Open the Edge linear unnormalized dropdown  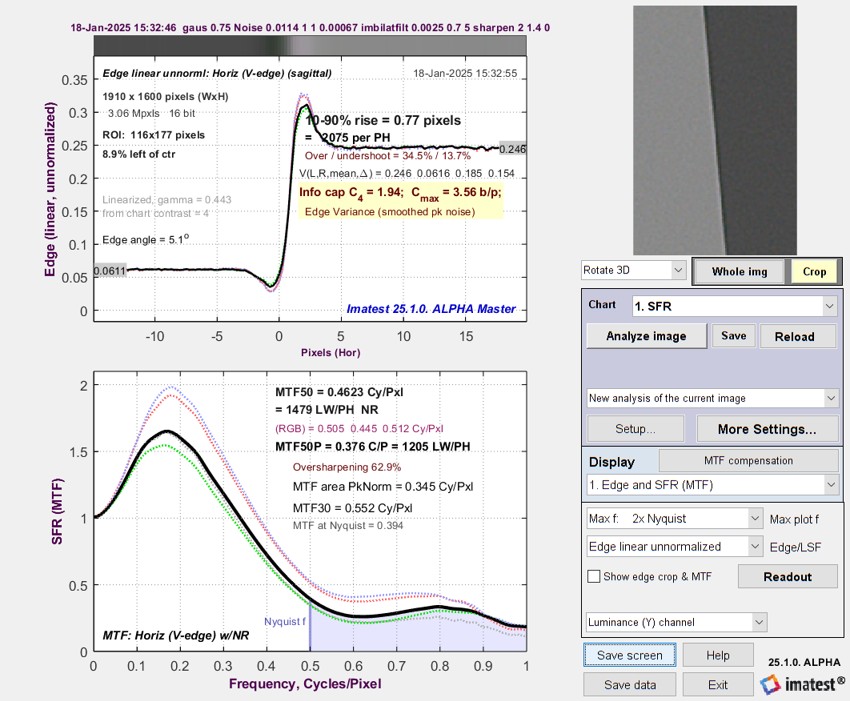point(675,546)
